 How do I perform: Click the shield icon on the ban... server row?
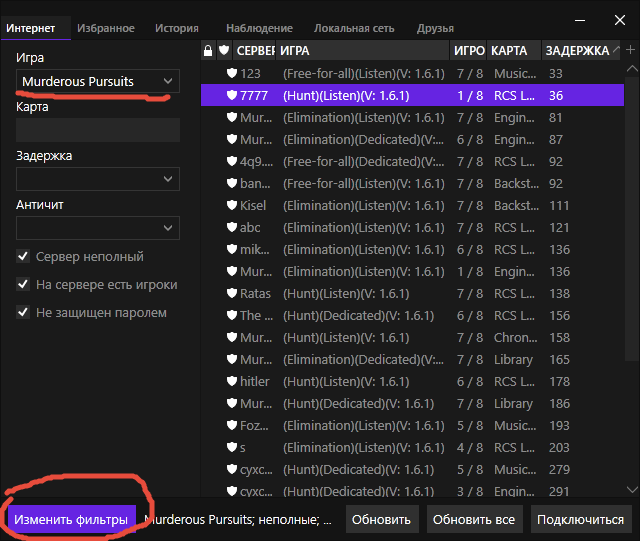click(231, 183)
